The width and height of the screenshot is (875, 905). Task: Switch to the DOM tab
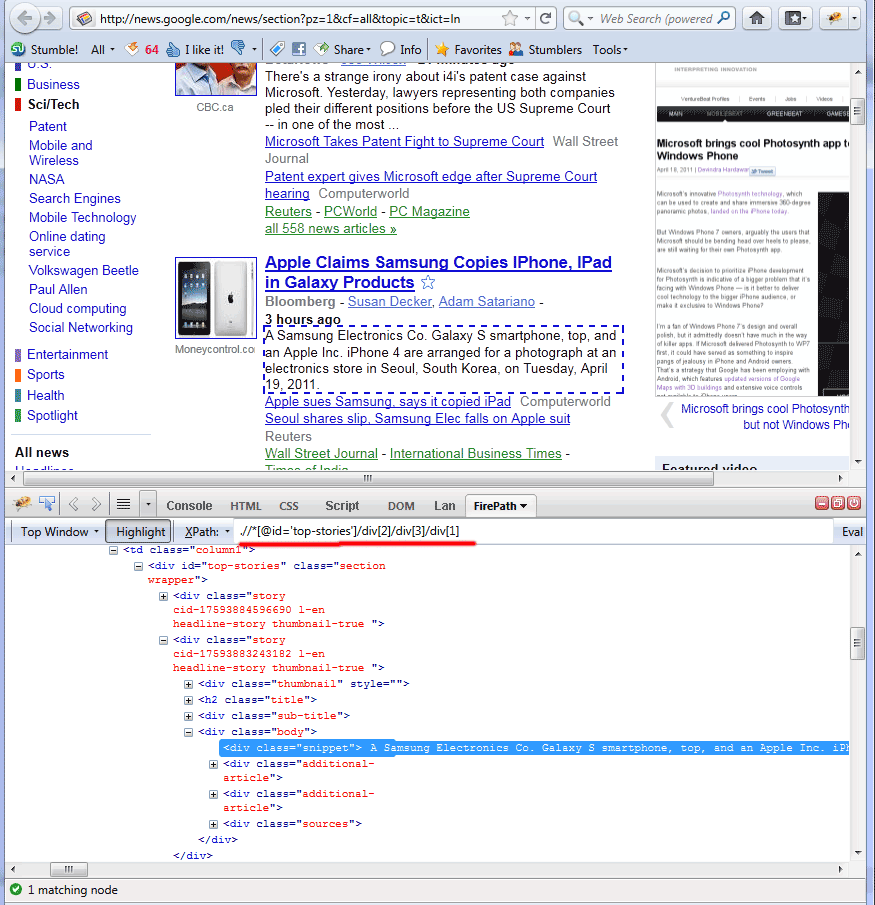pos(401,506)
